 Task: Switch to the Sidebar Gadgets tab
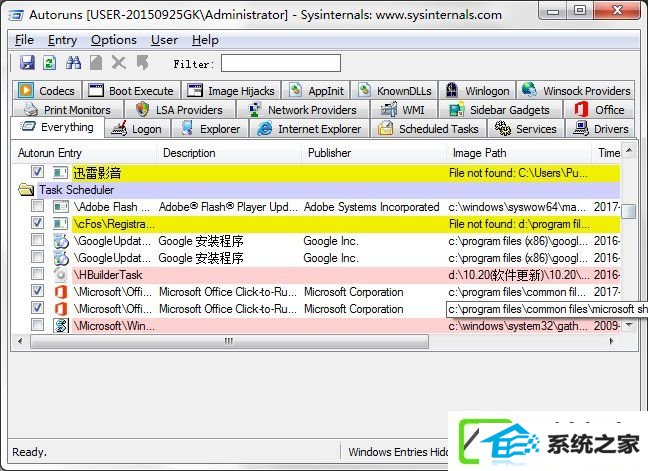[499, 110]
